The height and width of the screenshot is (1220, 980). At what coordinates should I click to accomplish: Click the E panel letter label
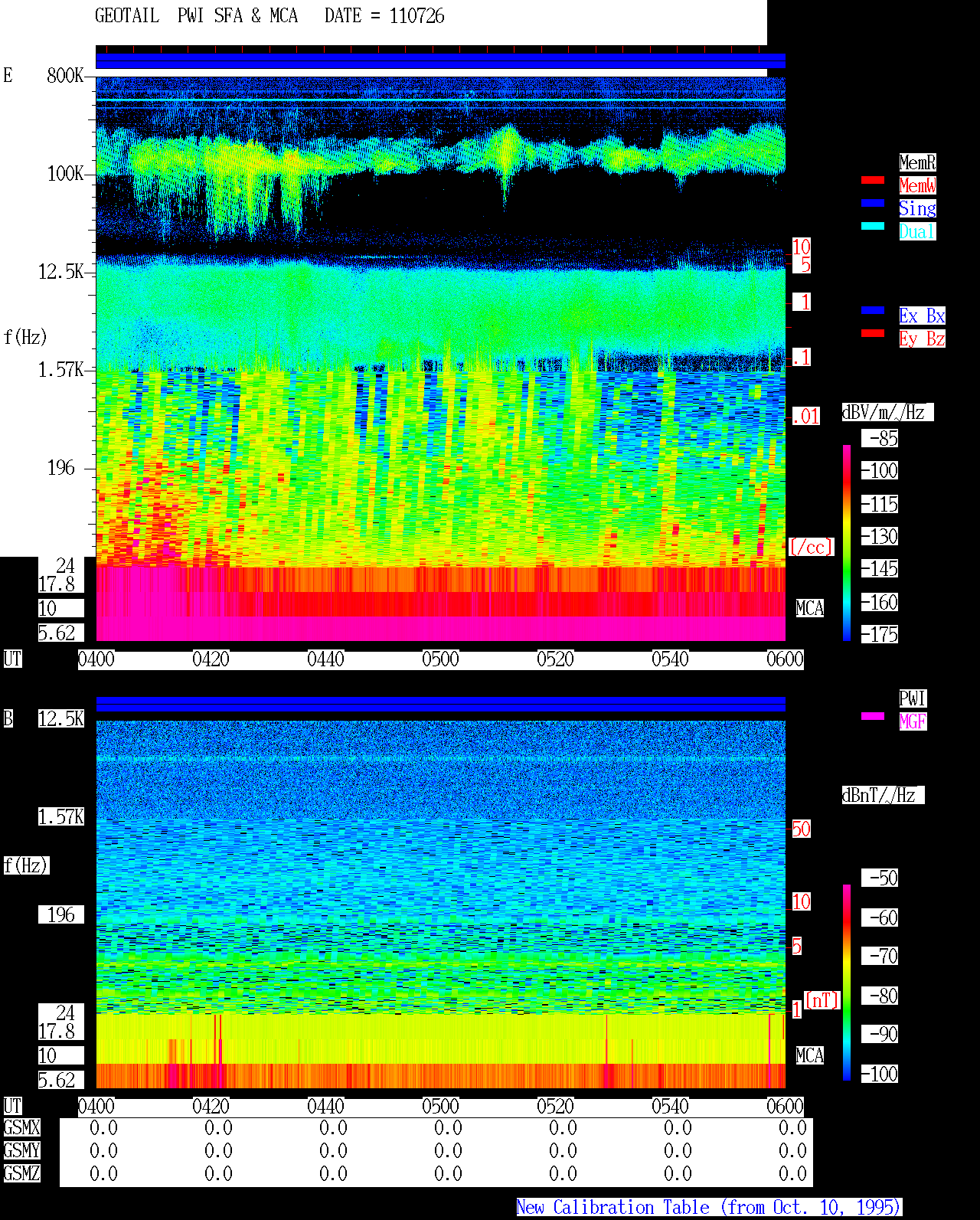click(x=8, y=75)
